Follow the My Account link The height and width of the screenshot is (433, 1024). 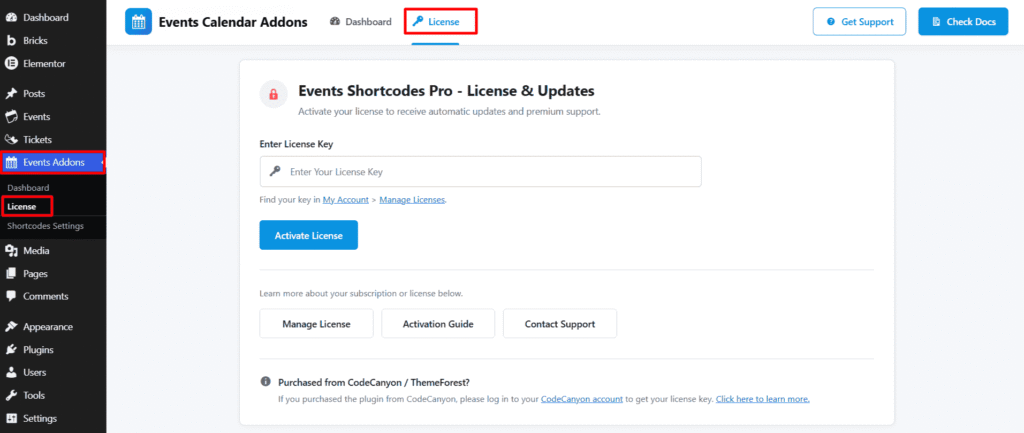[x=345, y=200]
